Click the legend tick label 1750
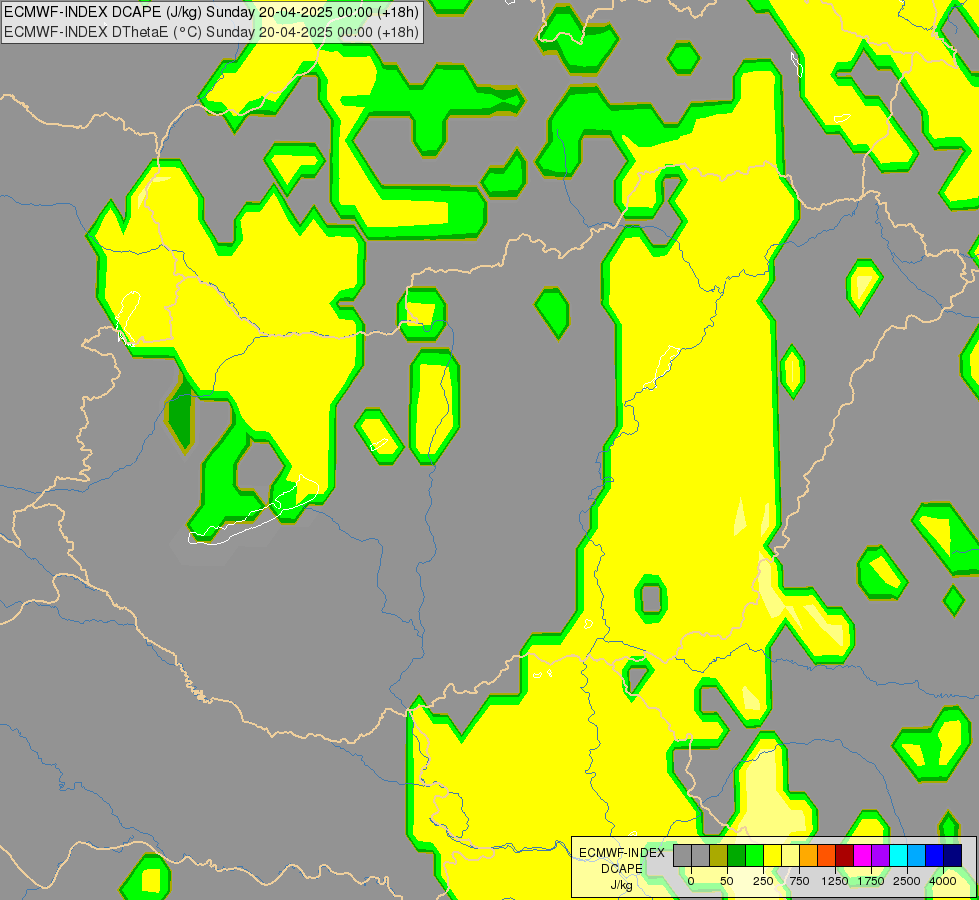This screenshot has height=900, width=979. coord(871,881)
